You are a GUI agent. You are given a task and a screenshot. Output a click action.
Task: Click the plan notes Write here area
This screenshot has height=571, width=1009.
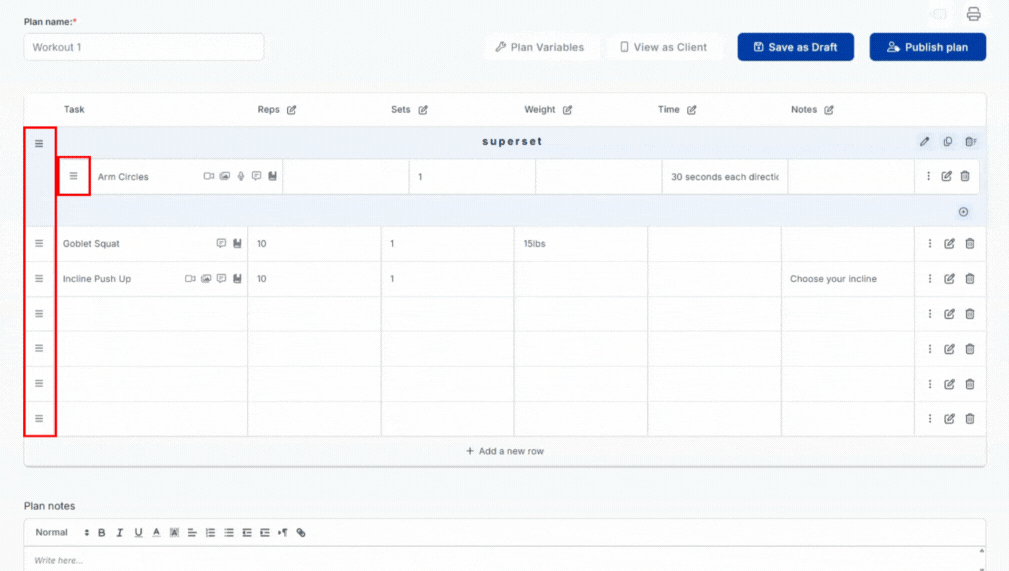502,559
